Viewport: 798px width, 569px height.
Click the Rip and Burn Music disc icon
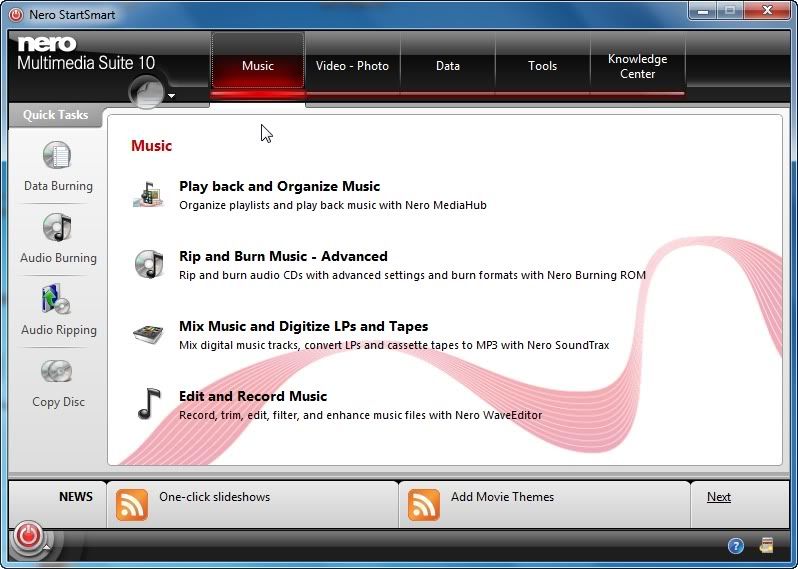[x=148, y=264]
